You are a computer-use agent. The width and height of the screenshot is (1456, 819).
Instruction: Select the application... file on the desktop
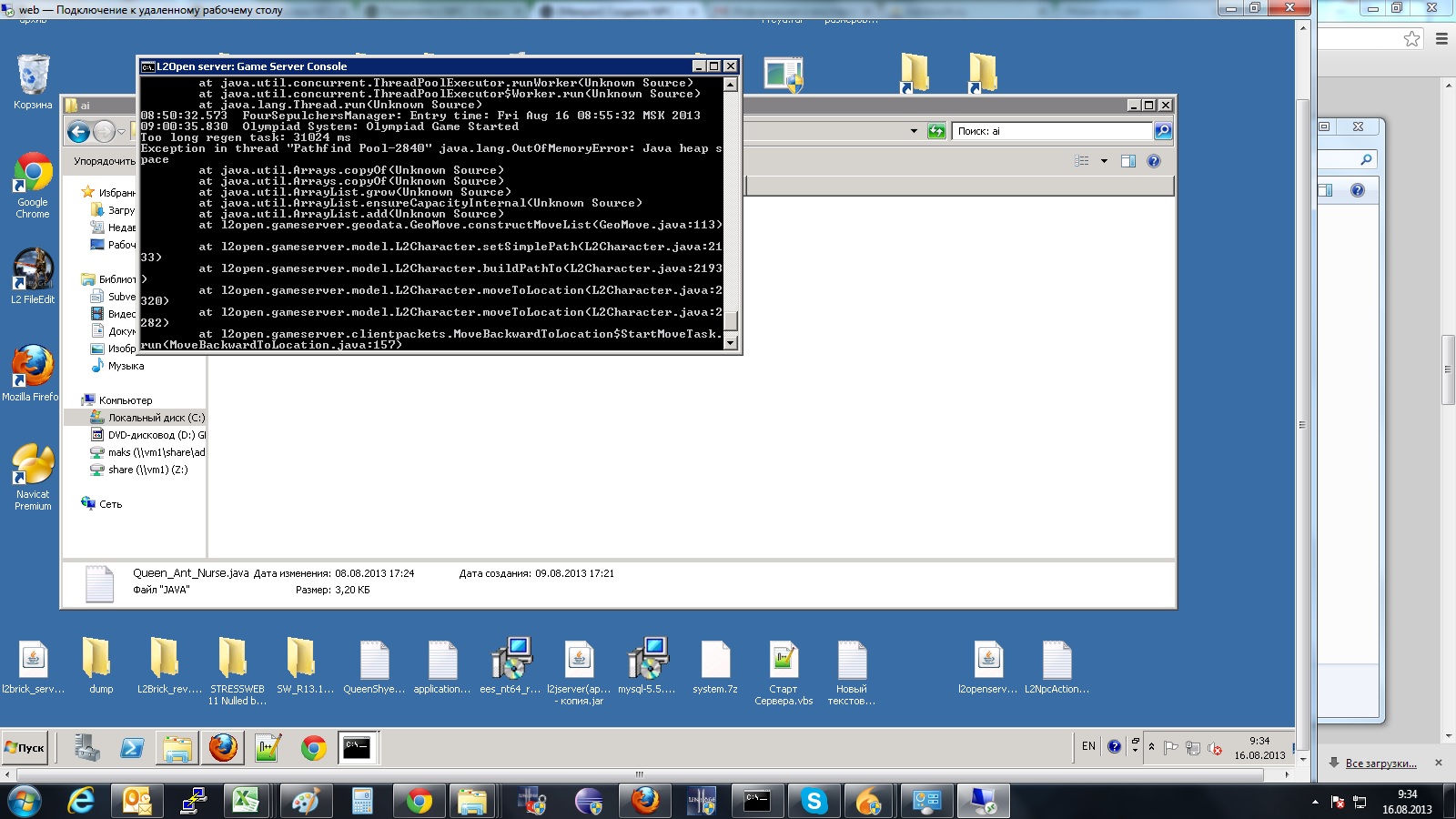(x=442, y=666)
